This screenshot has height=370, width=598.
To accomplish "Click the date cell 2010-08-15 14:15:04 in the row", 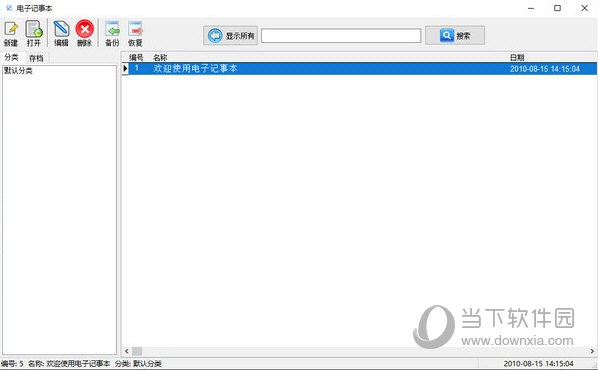I will coord(545,69).
